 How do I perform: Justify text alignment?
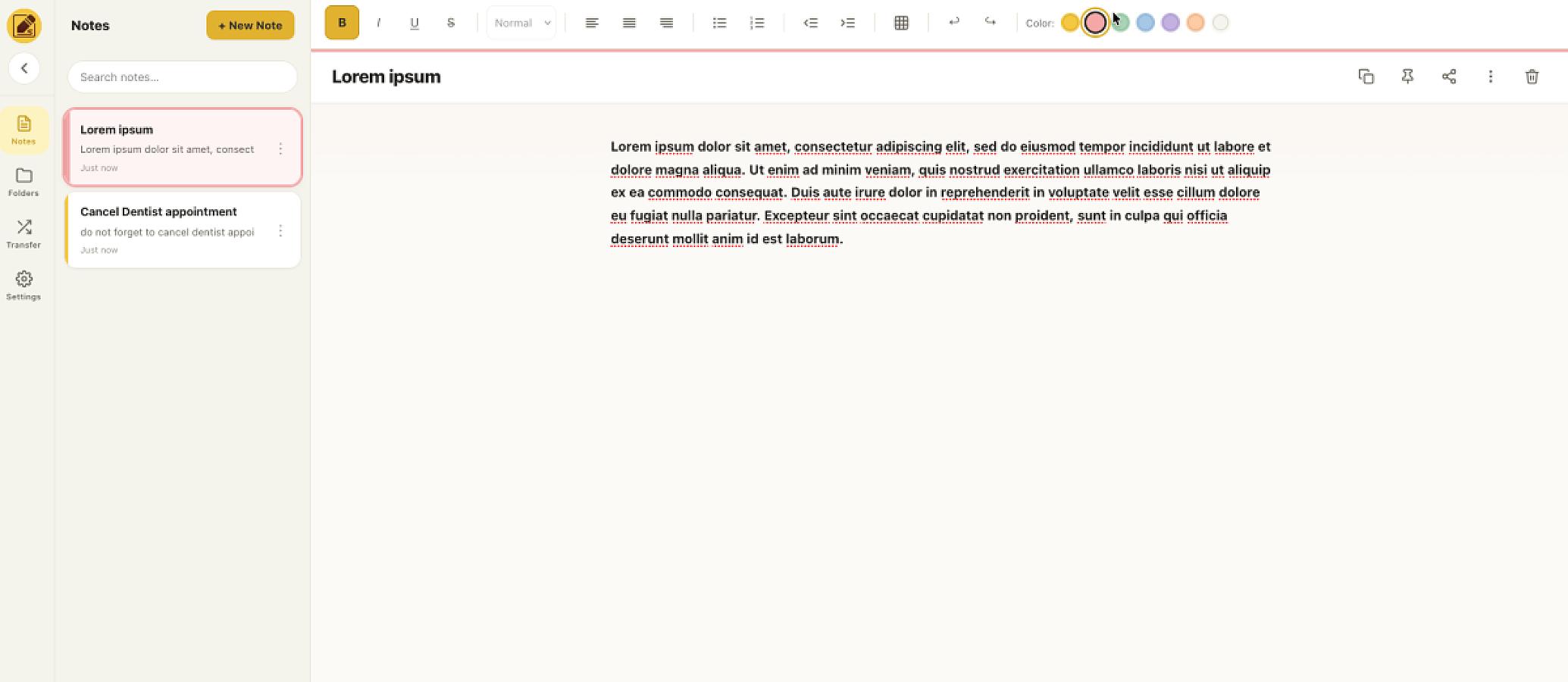[629, 23]
